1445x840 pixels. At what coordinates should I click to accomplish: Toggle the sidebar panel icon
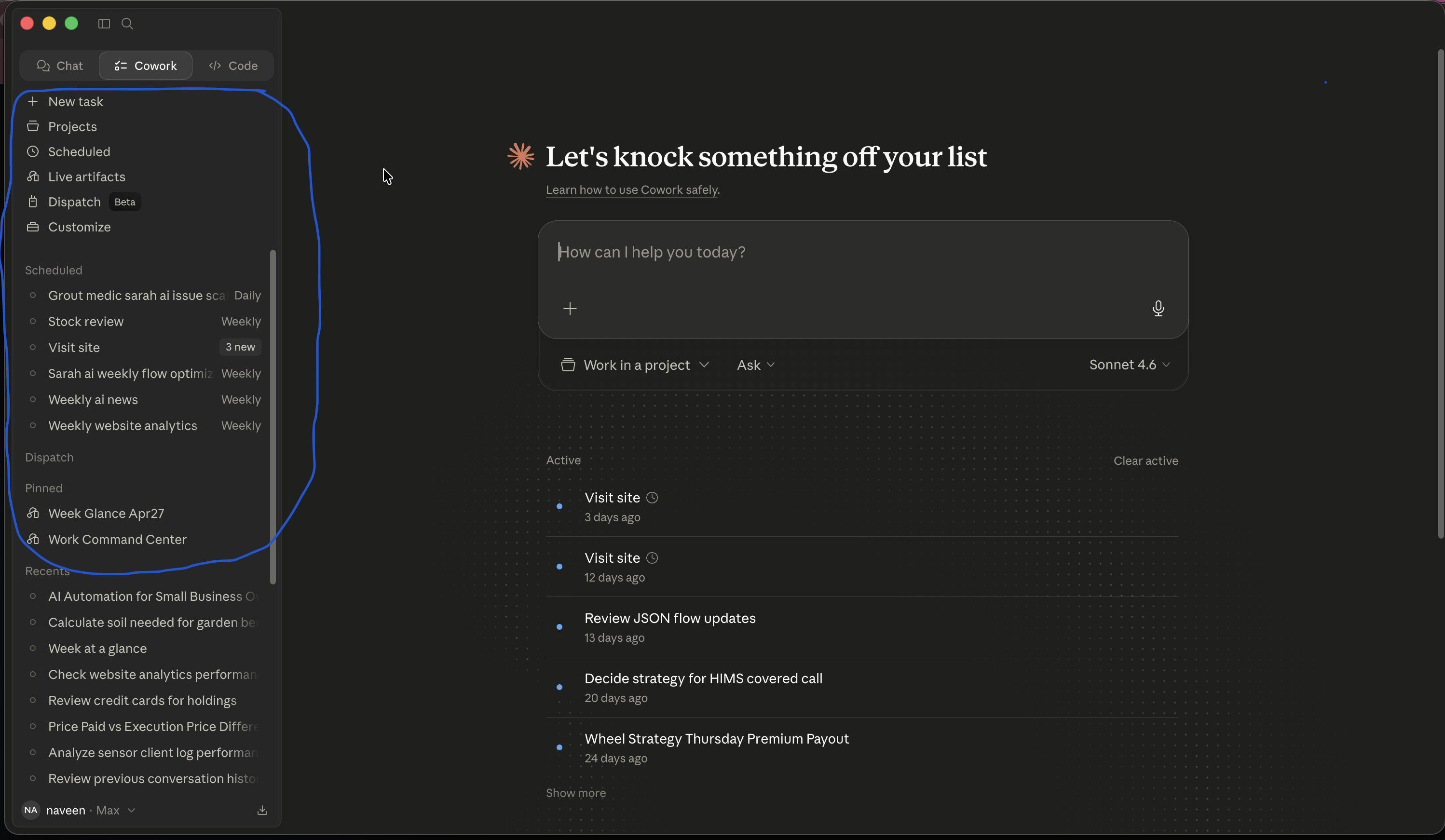tap(104, 24)
